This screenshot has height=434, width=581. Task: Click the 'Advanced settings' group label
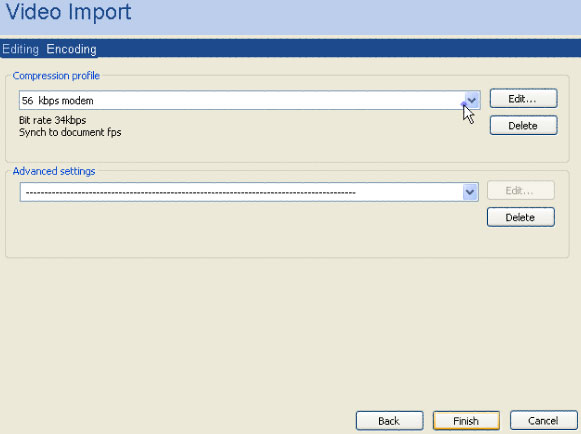coord(54,171)
